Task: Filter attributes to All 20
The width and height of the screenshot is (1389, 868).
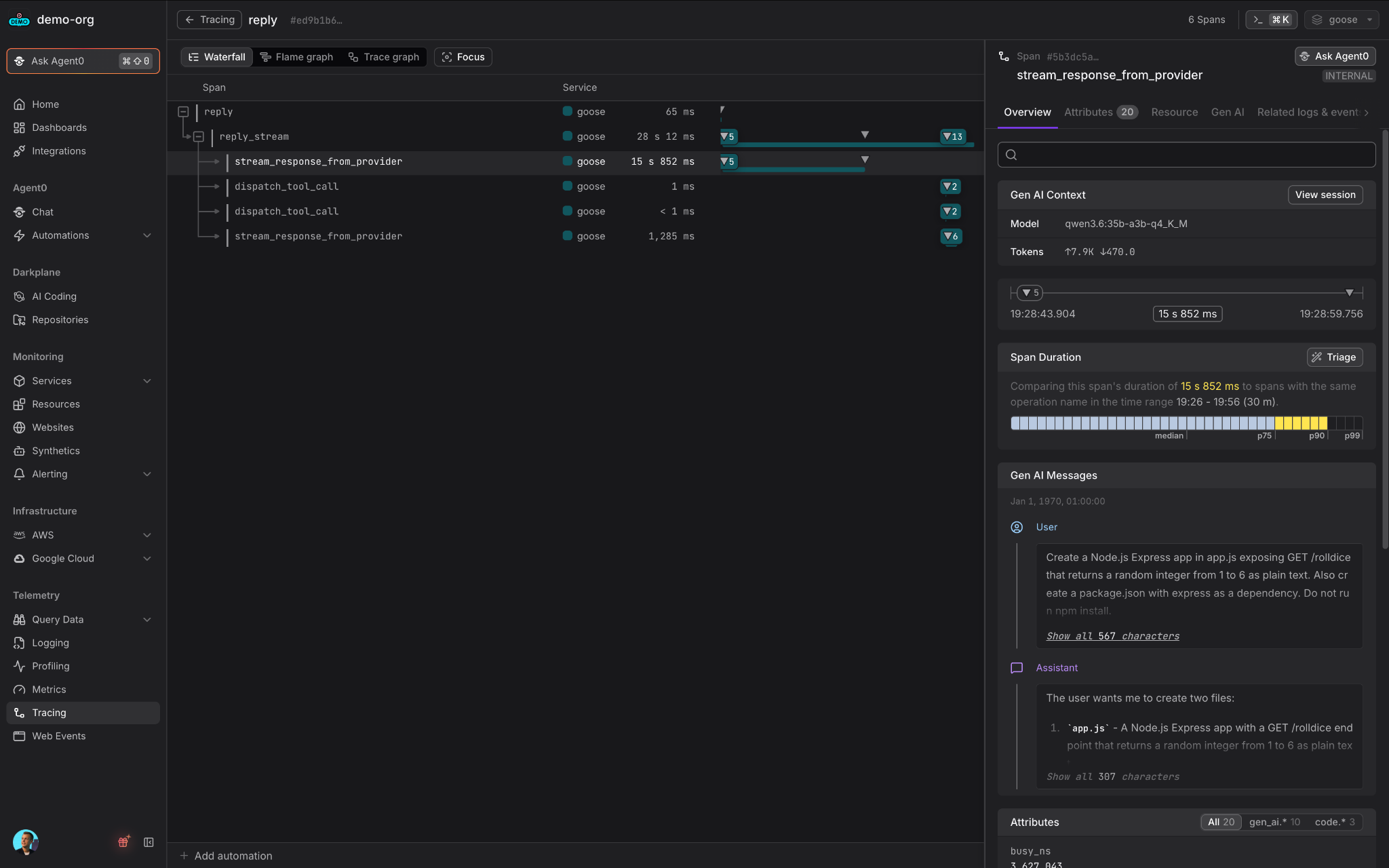Action: point(1221,822)
